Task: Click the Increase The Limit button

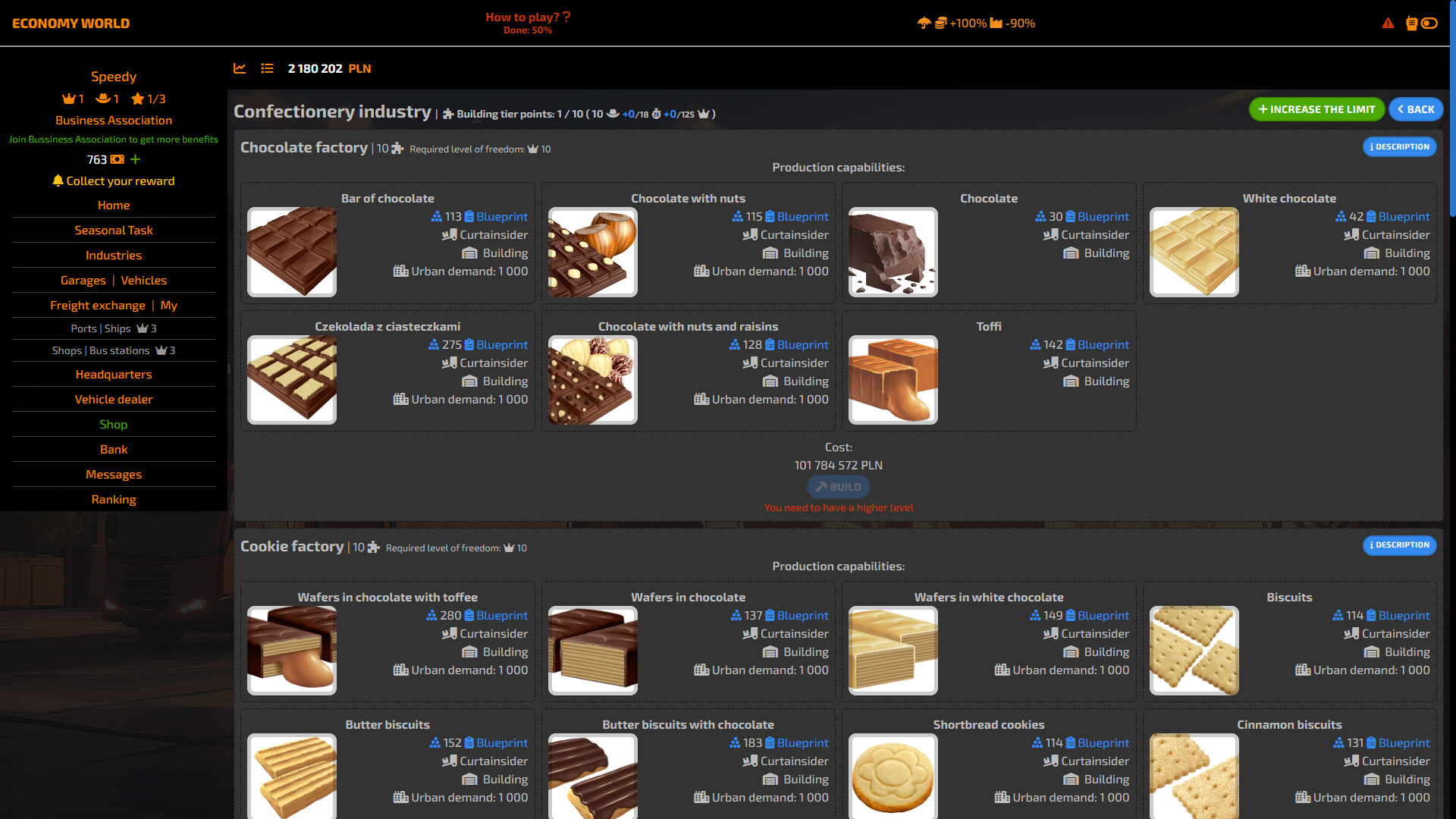Action: pos(1316,109)
